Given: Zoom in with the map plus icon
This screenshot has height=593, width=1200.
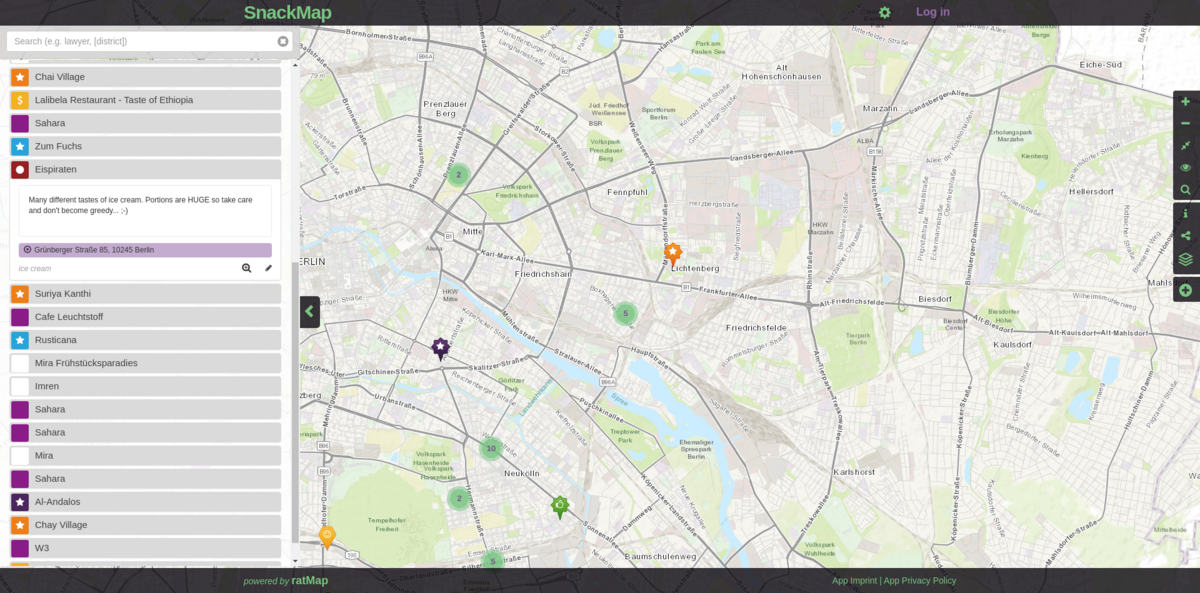Looking at the screenshot, I should click(x=1185, y=101).
